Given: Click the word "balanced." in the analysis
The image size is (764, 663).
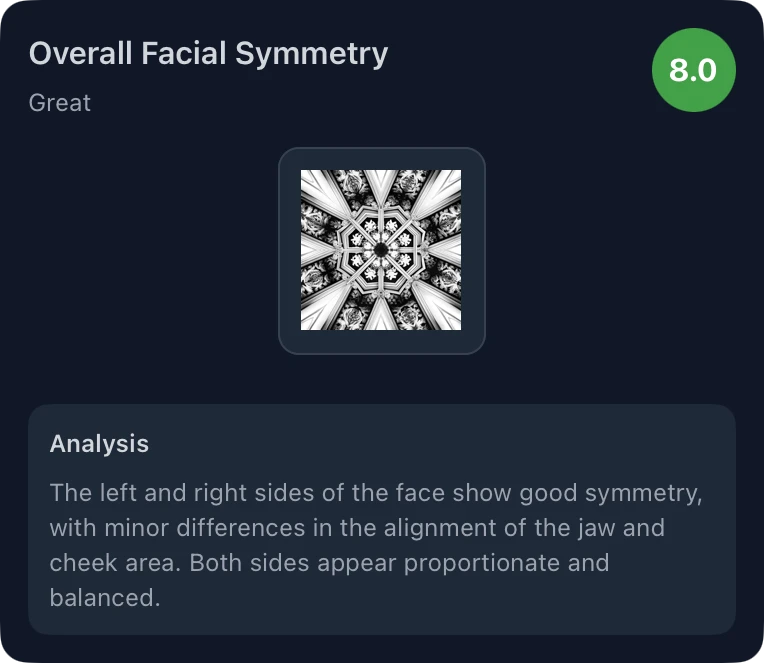Looking at the screenshot, I should click(105, 598).
